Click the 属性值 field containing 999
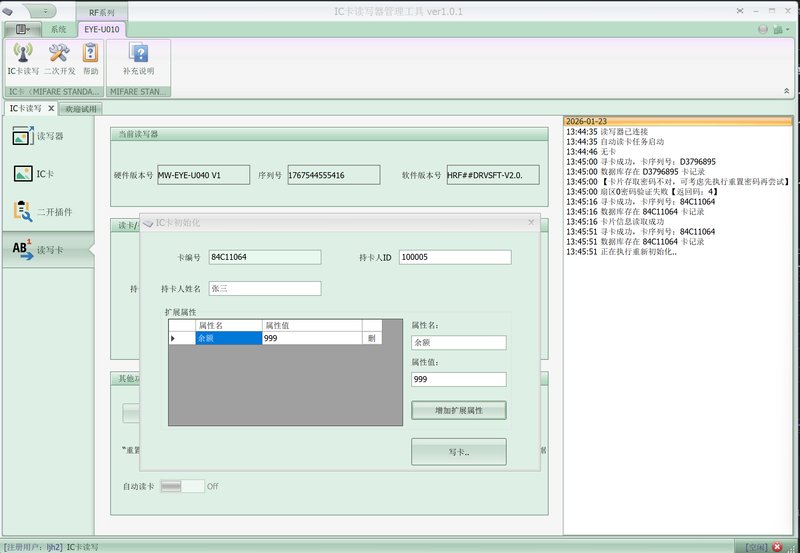Image resolution: width=800 pixels, height=553 pixels. coord(458,380)
